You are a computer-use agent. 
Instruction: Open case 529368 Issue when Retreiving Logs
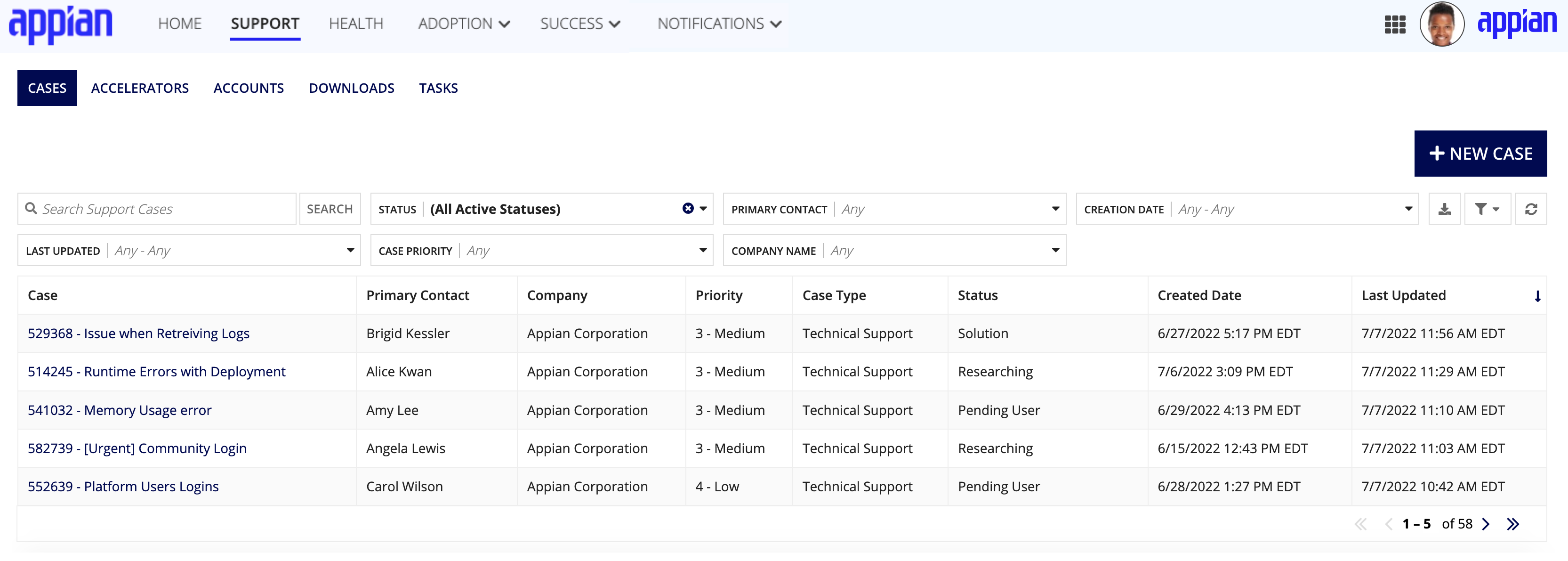(x=139, y=334)
